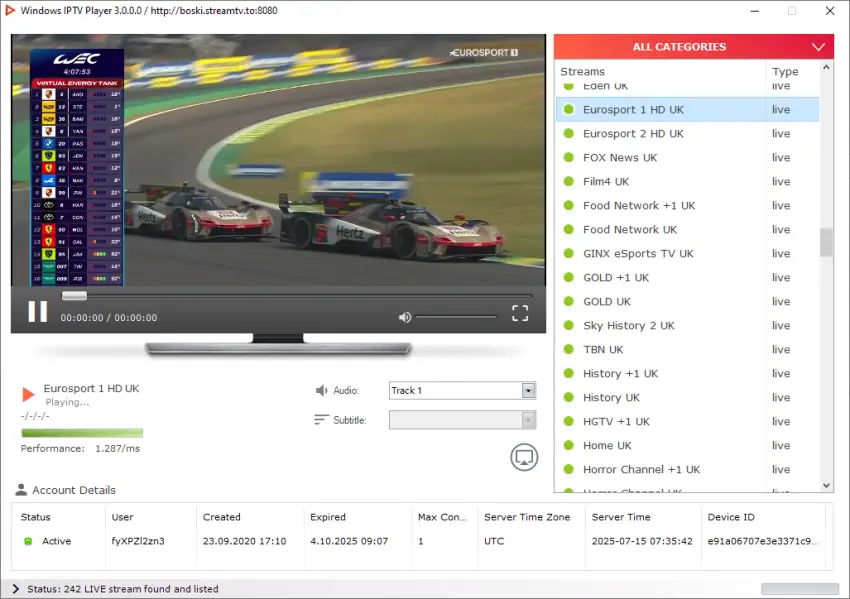850x599 pixels.
Task: Select the GOLD +1 UK stream
Action: point(687,277)
